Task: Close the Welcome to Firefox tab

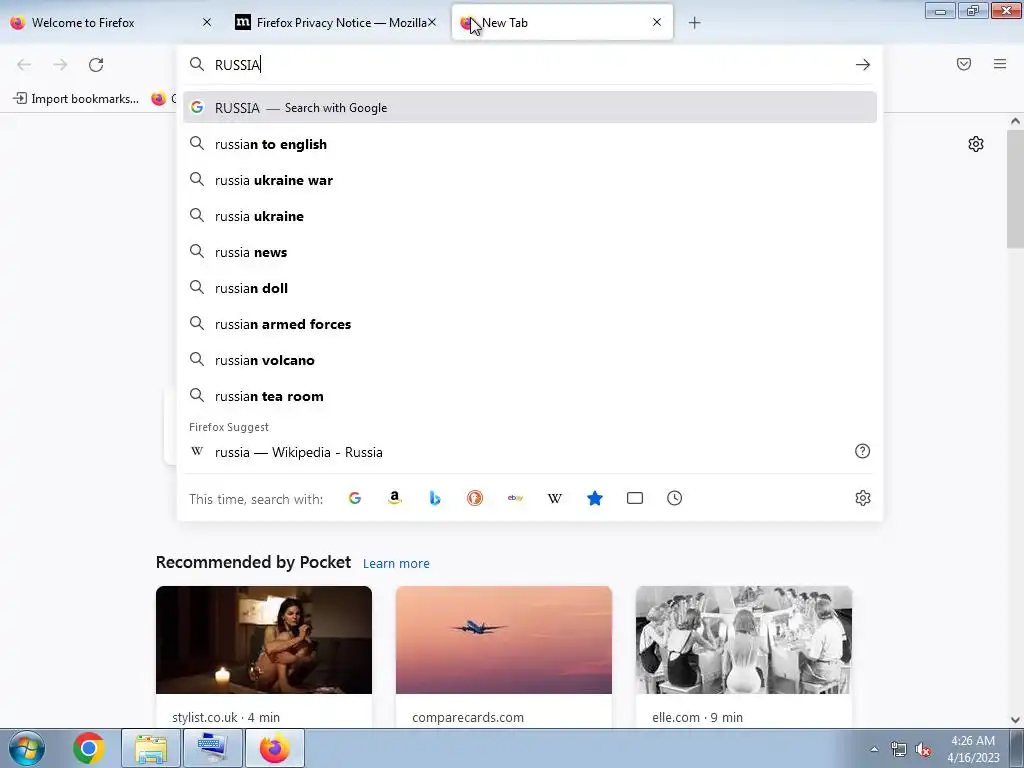Action: 207,22
